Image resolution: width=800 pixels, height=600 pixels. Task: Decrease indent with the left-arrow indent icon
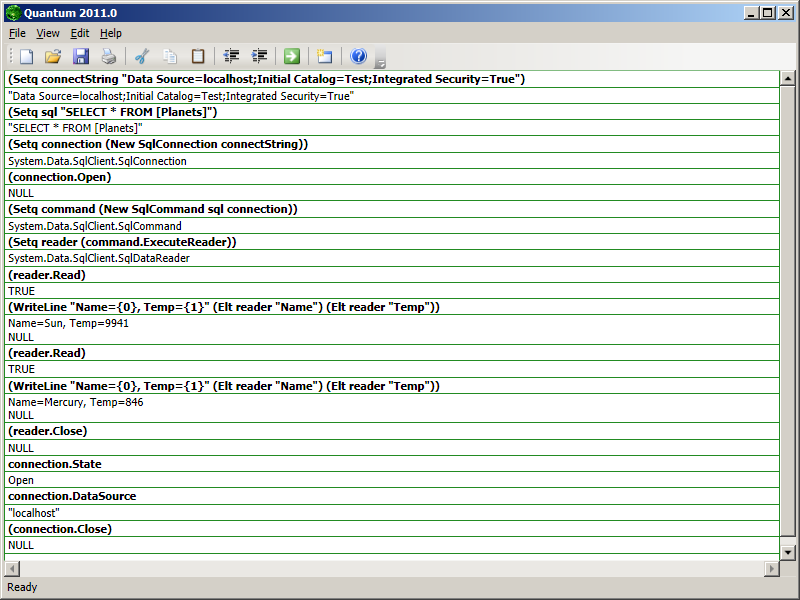pos(231,56)
